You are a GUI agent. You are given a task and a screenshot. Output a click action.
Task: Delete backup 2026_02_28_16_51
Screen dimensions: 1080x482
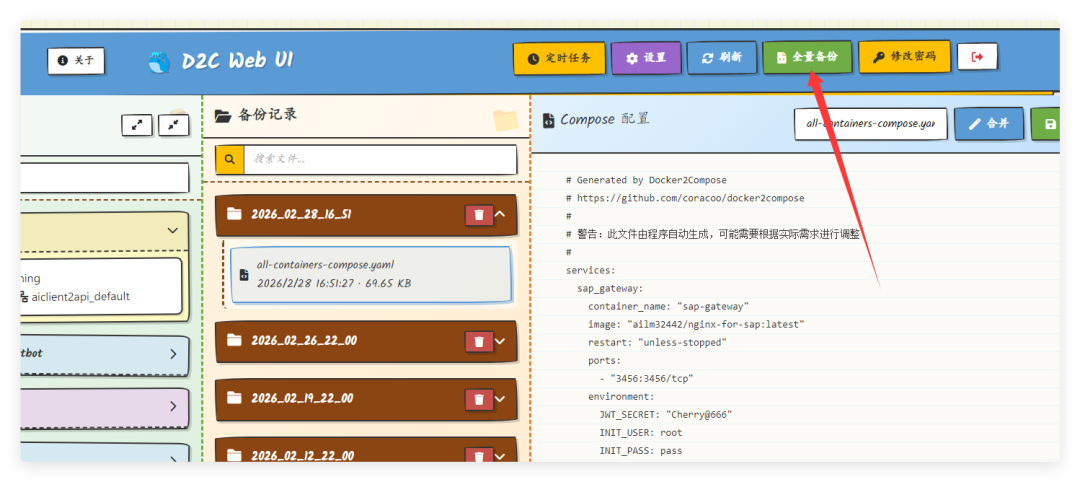[x=479, y=215]
